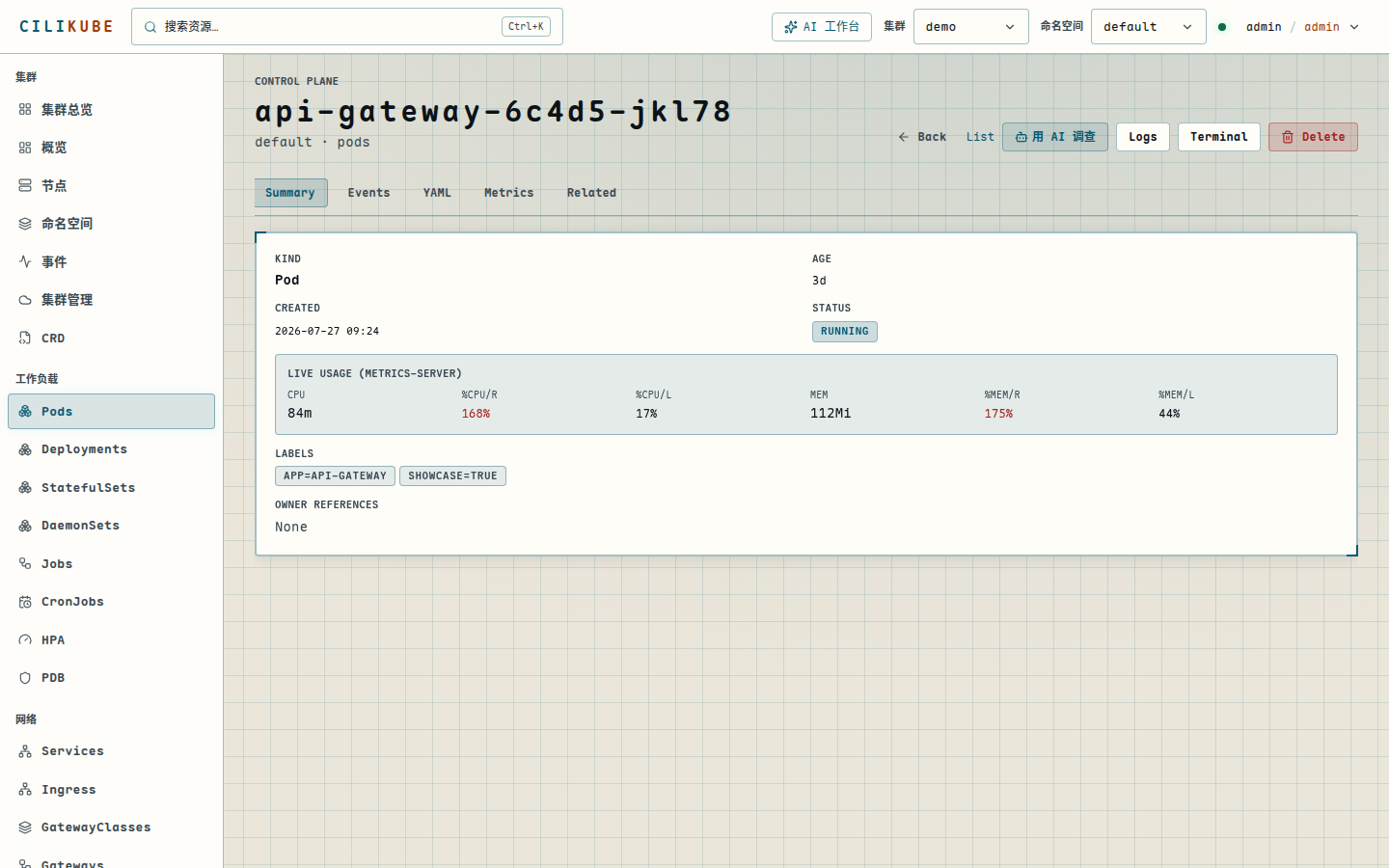Click the Deployments icon in sidebar
This screenshot has width=1389, height=868.
[25, 449]
